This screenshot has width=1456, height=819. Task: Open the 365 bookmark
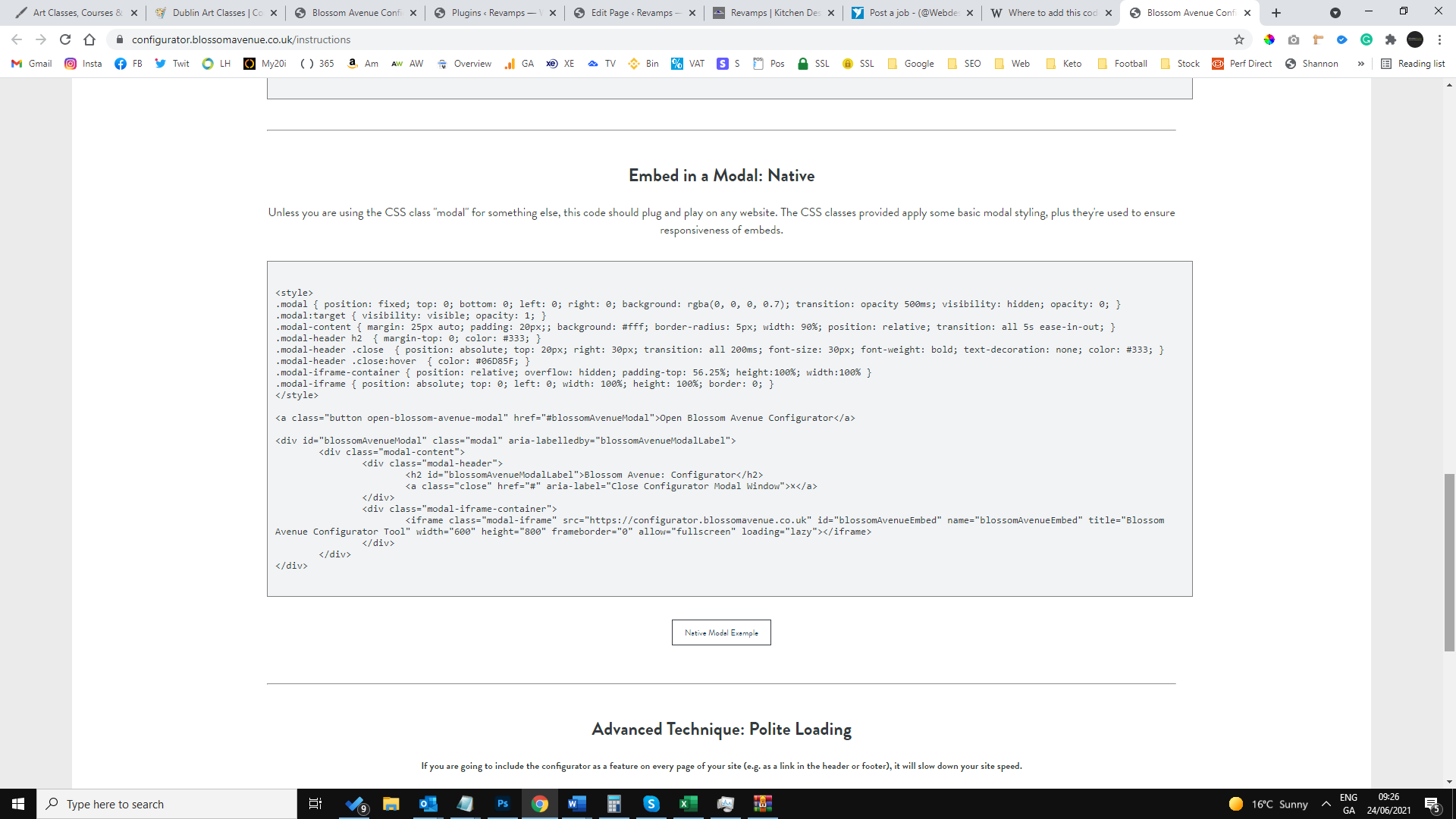(318, 64)
